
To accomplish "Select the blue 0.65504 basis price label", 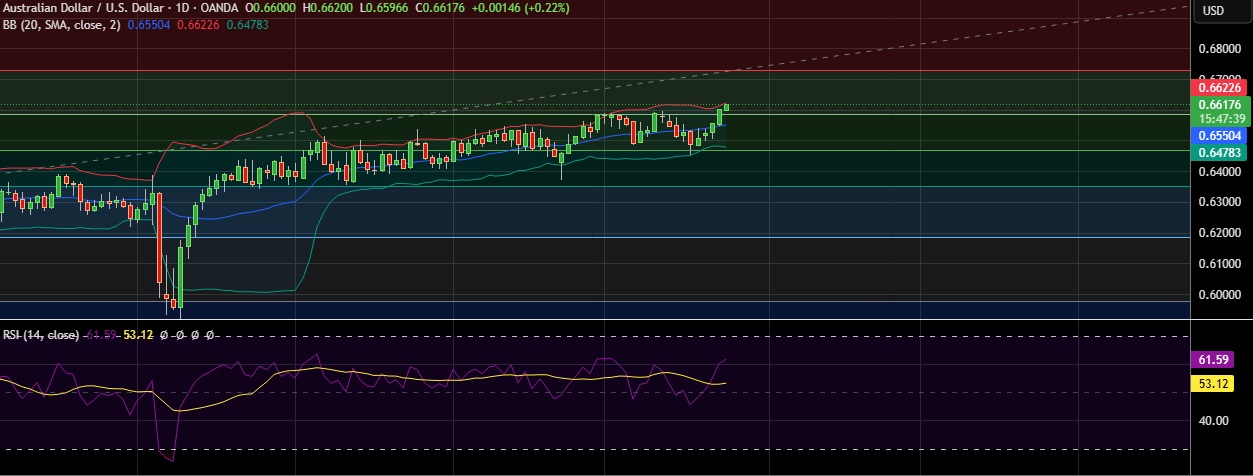I will point(1220,136).
